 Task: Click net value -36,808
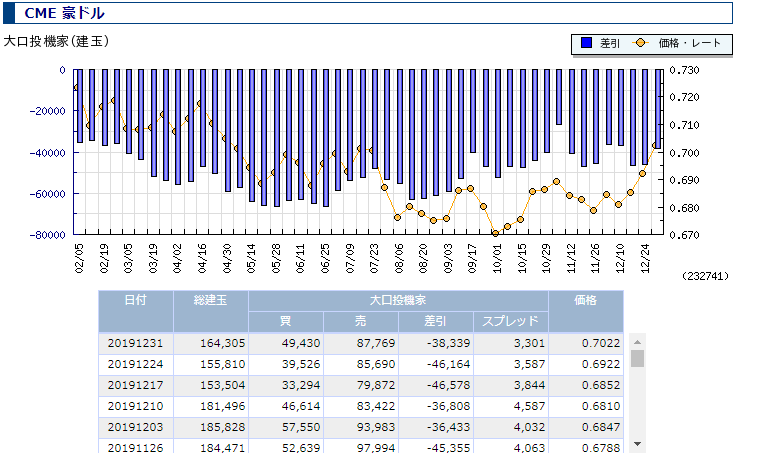pyautogui.click(x=449, y=406)
